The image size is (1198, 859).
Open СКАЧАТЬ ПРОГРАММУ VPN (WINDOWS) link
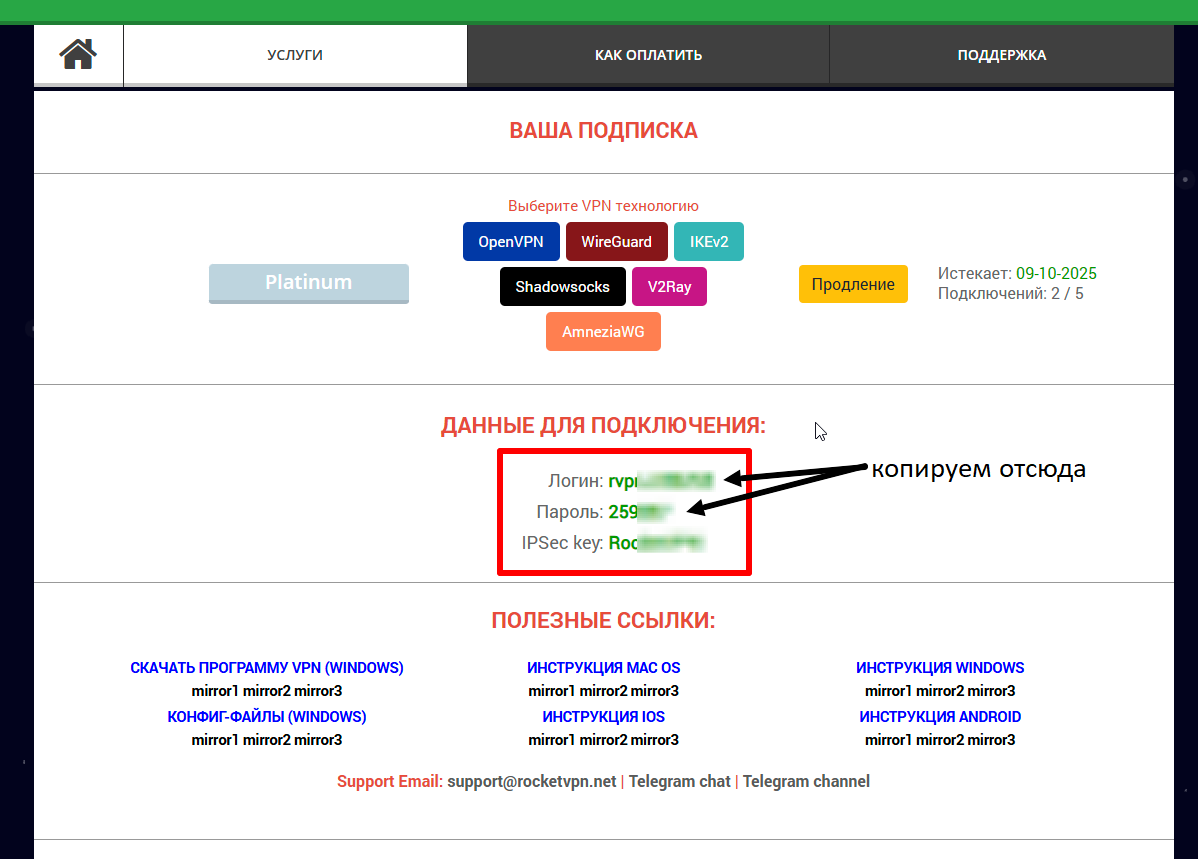point(267,668)
